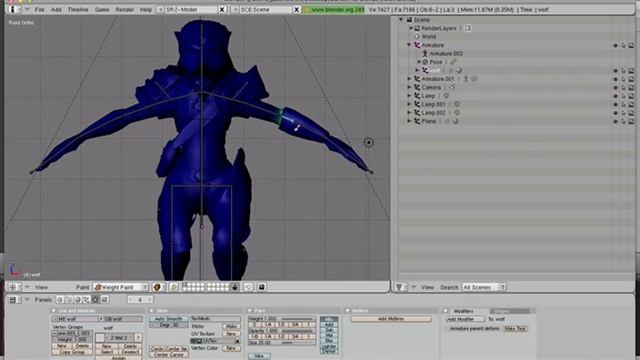Expand the RenderLayers node

pyautogui.click(x=411, y=28)
